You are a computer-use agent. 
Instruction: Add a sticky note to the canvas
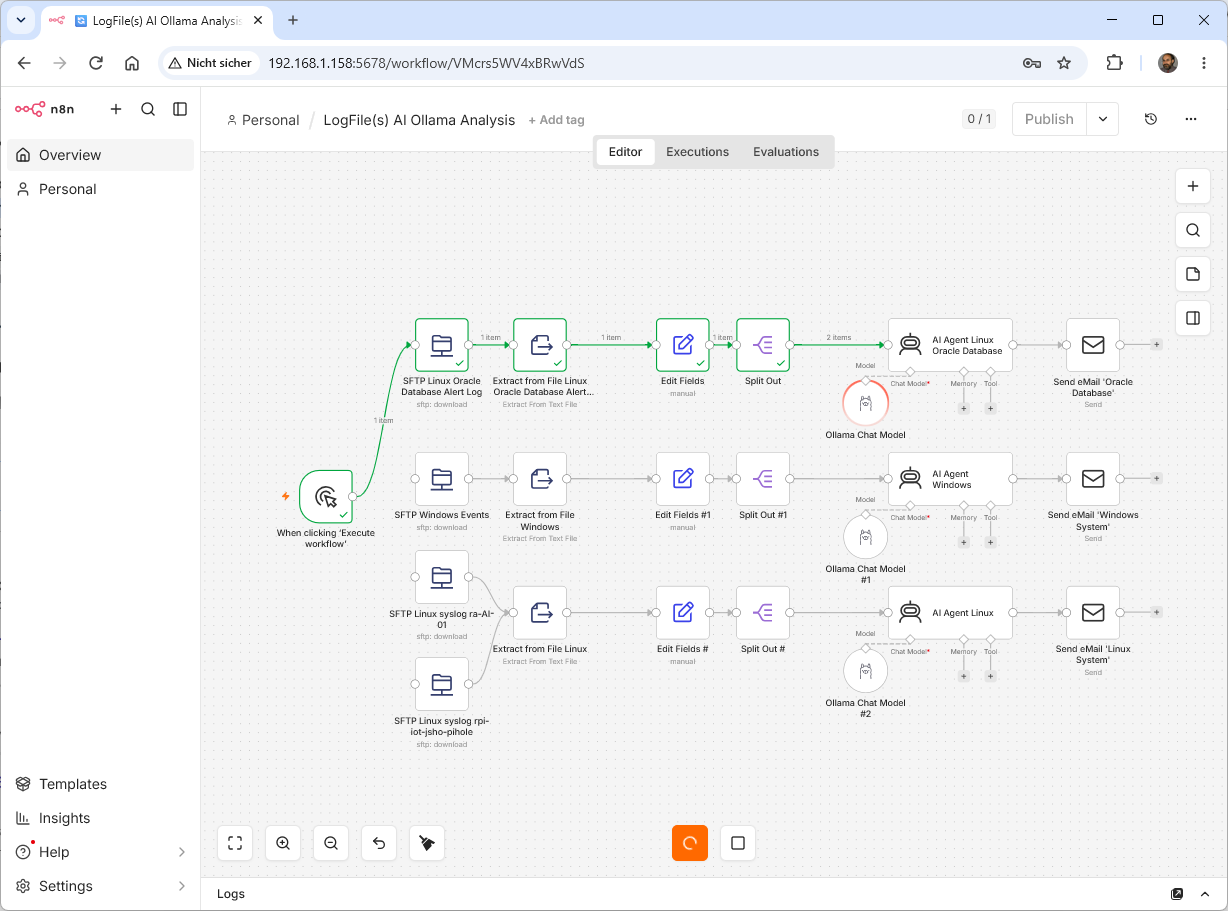tap(1193, 274)
